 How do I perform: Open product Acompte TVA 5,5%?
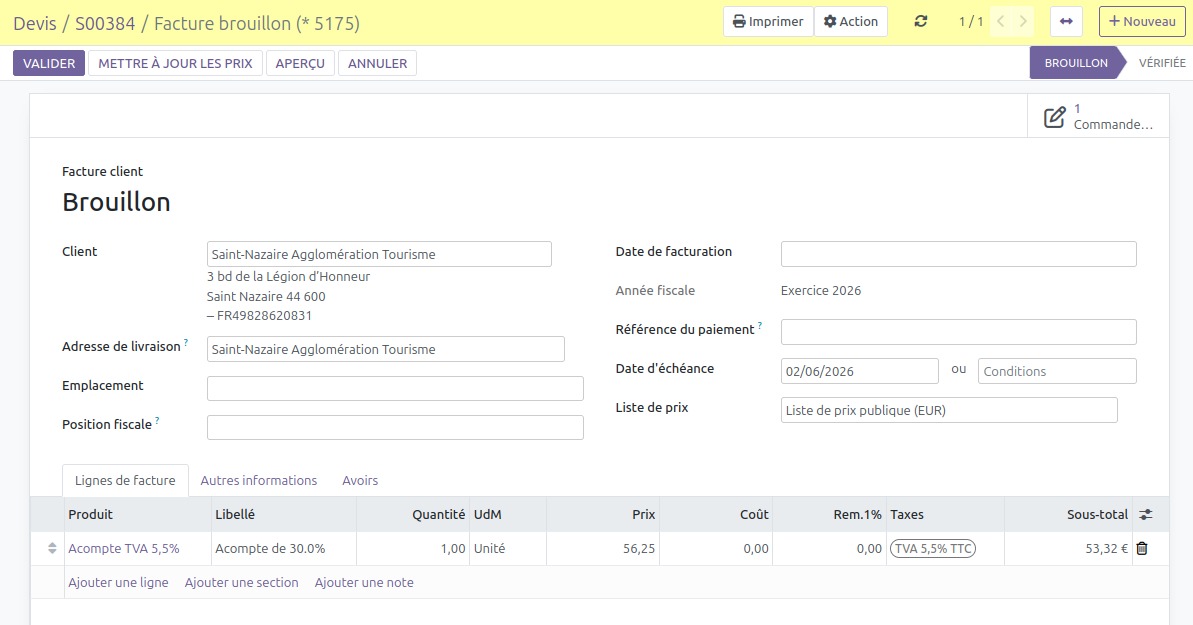[124, 548]
